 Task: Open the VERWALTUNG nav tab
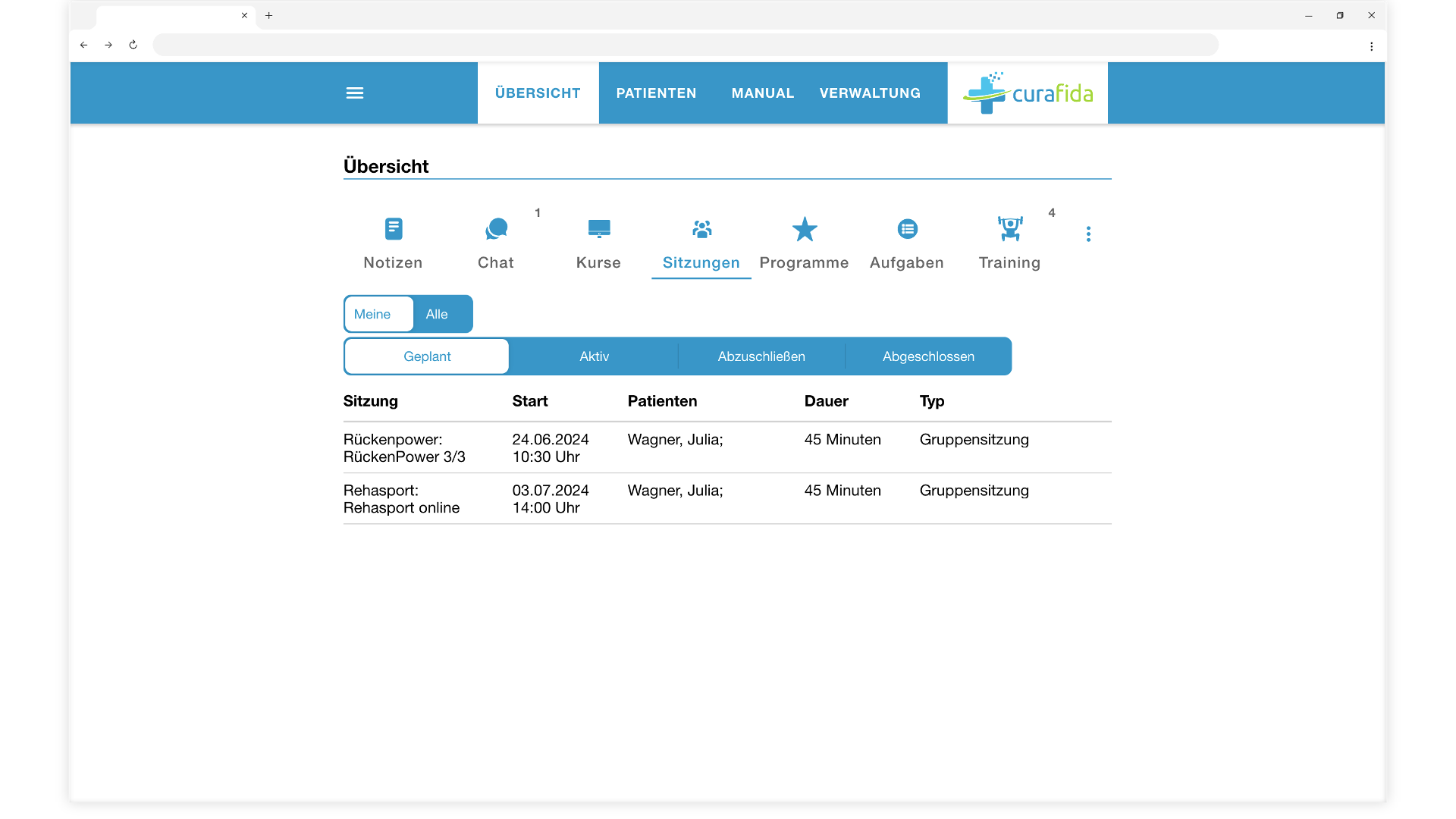(870, 93)
